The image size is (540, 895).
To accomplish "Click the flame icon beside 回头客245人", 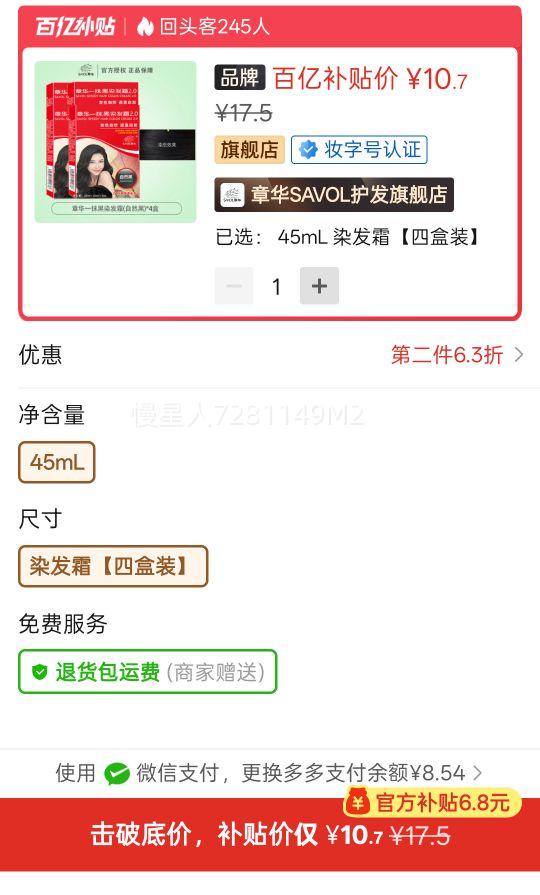I will (146, 26).
